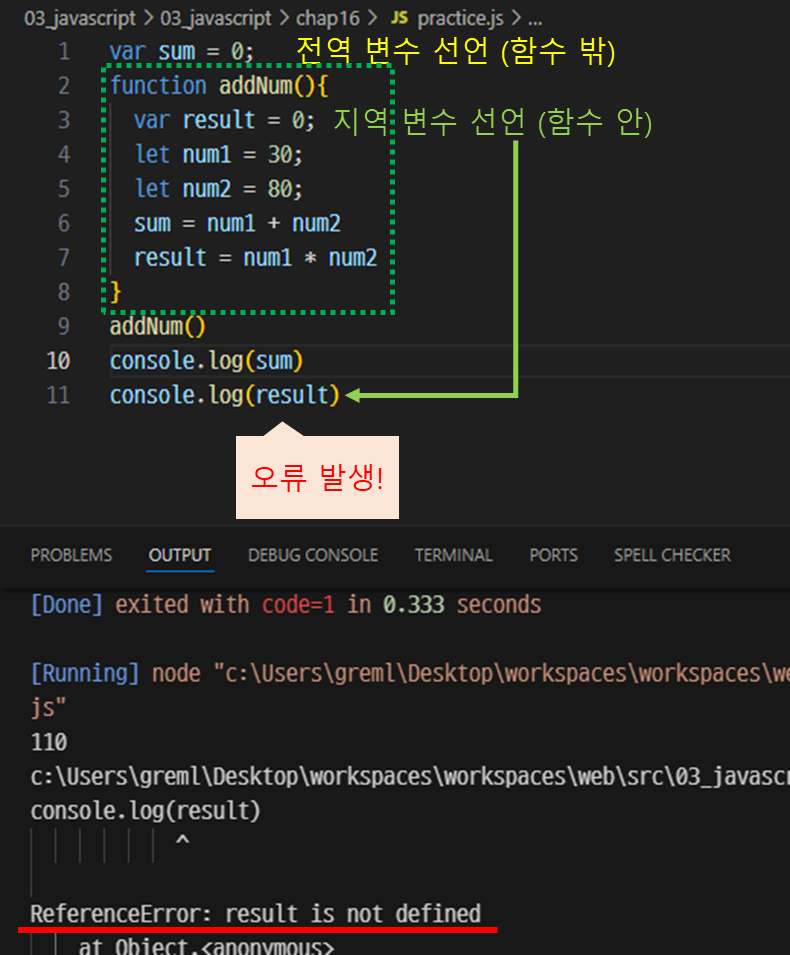This screenshot has width=790, height=955.
Task: Click '[Done] exited with code=1' output line
Action: tap(286, 605)
